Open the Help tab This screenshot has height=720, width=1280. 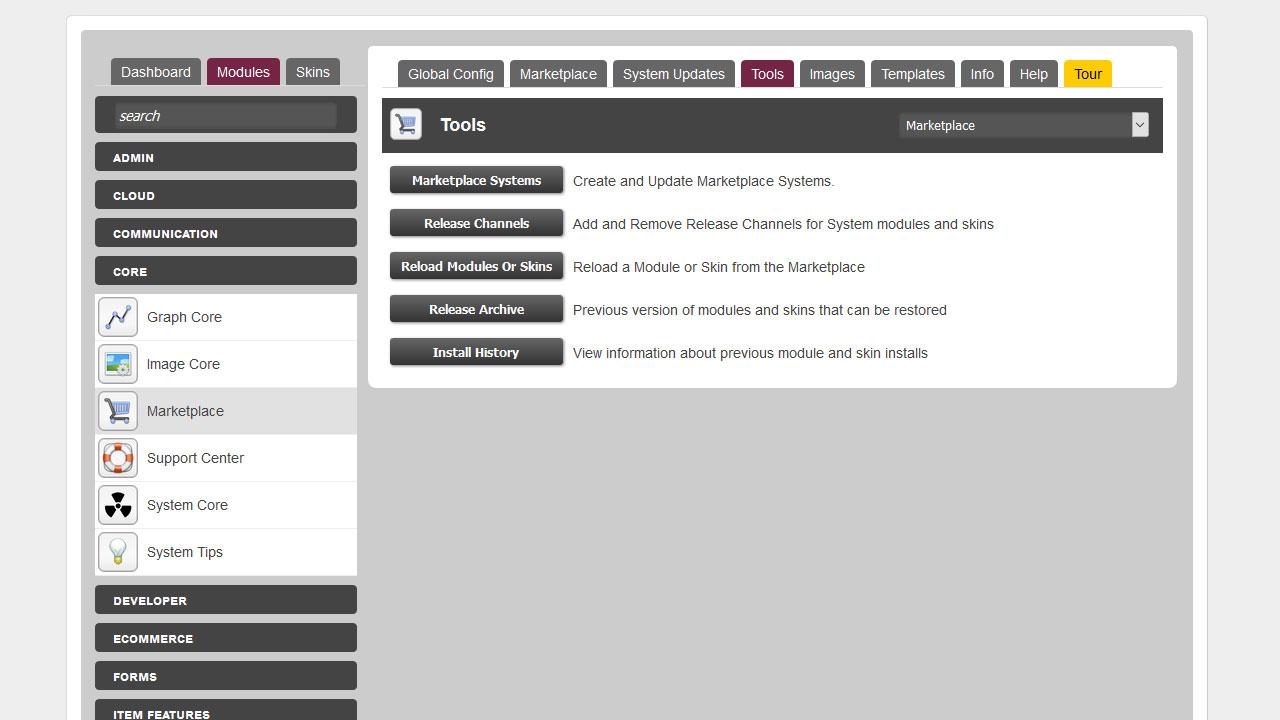1034,74
